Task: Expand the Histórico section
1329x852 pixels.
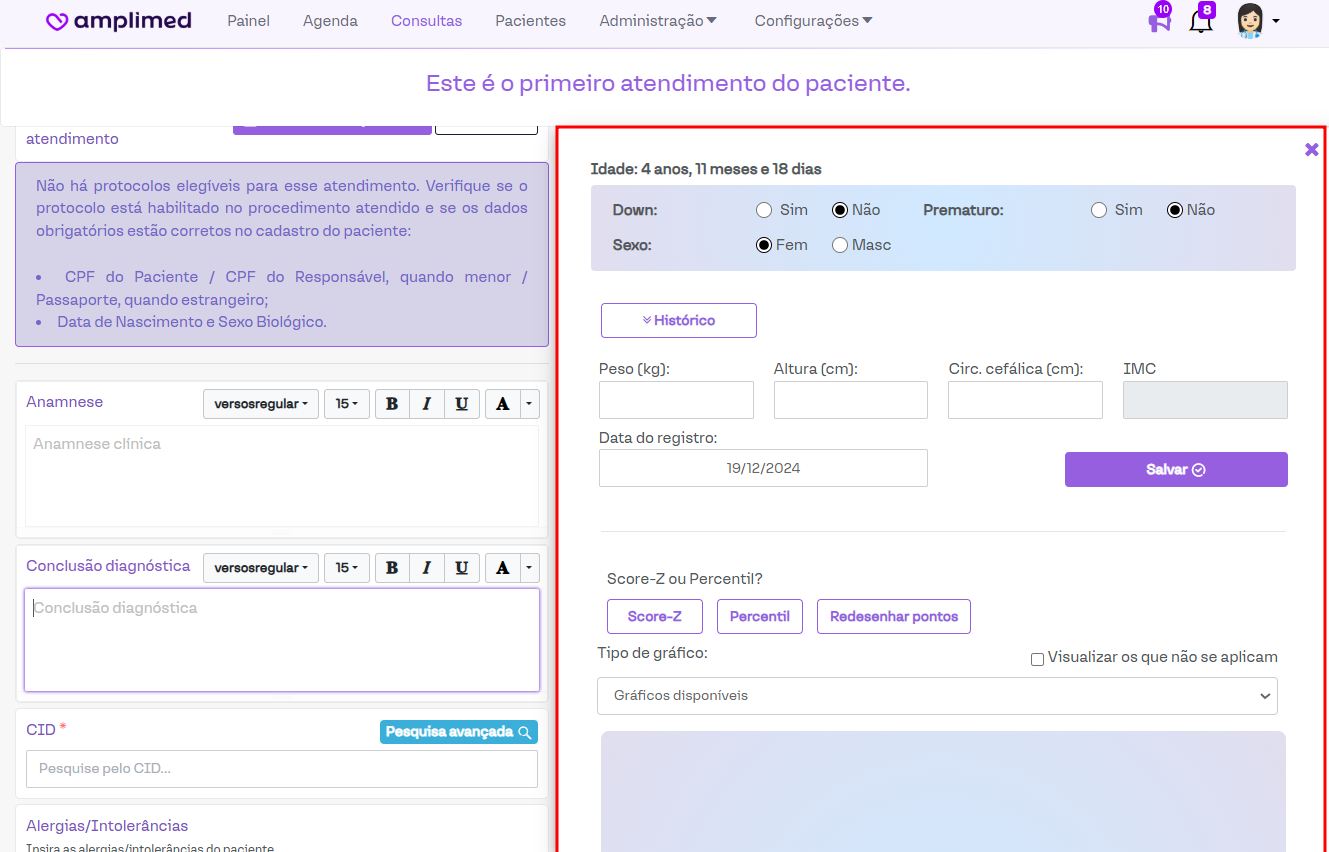Action: coord(678,320)
